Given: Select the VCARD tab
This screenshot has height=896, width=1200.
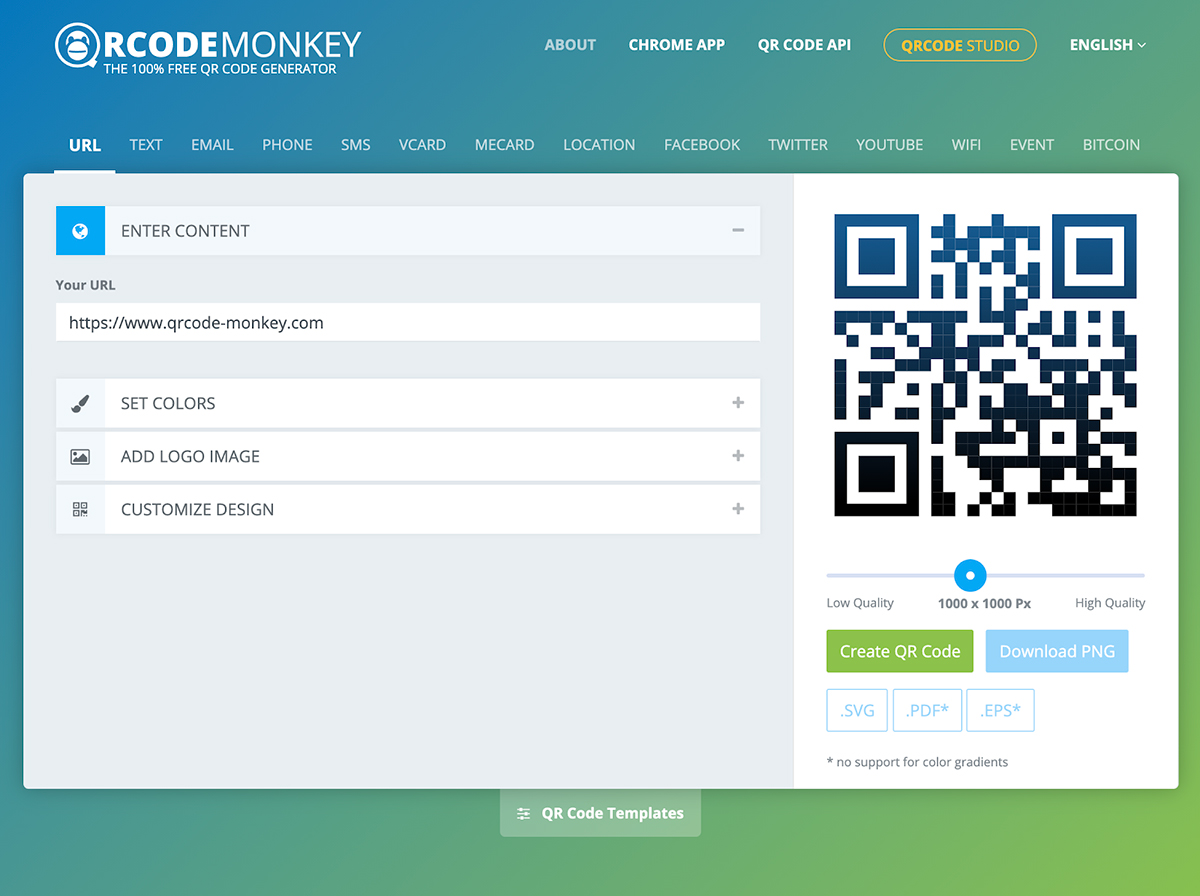Looking at the screenshot, I should pos(422,145).
